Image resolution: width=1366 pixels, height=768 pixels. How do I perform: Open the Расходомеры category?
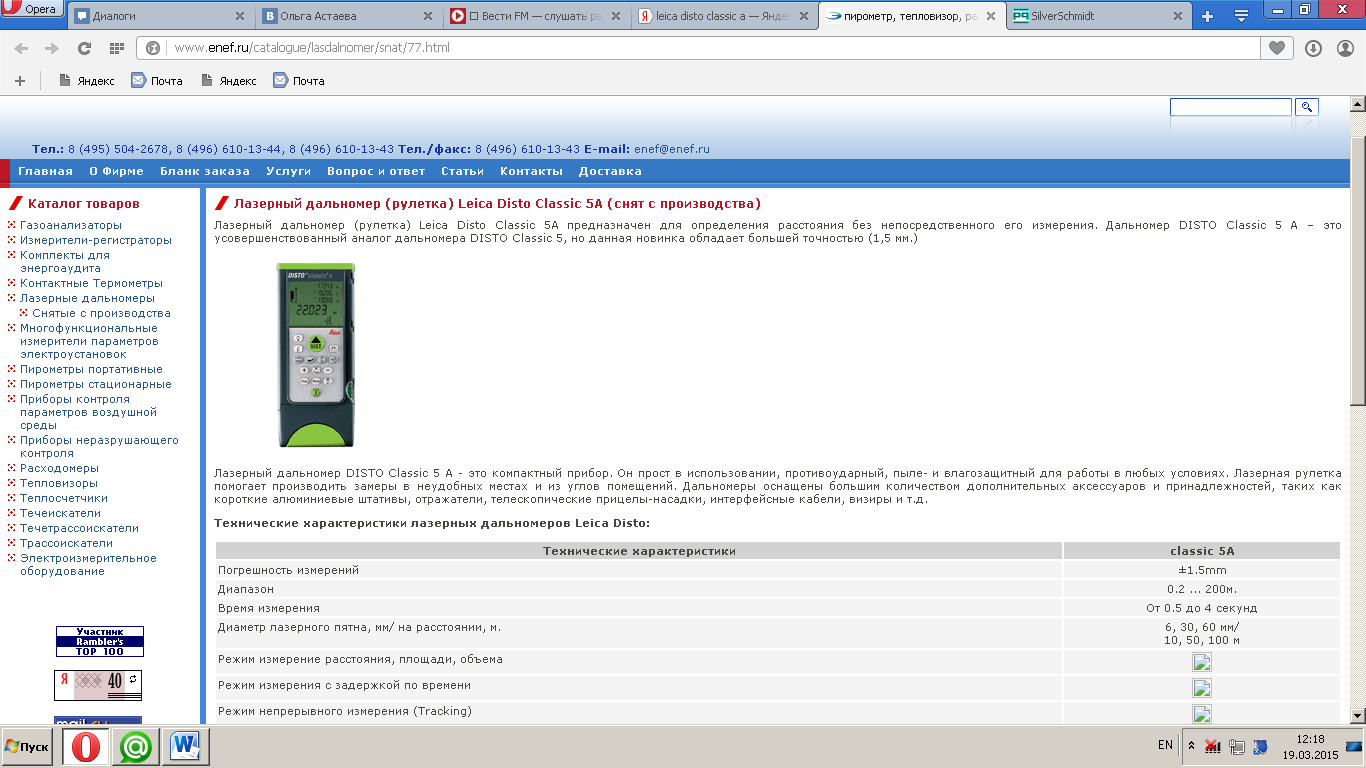pos(59,468)
